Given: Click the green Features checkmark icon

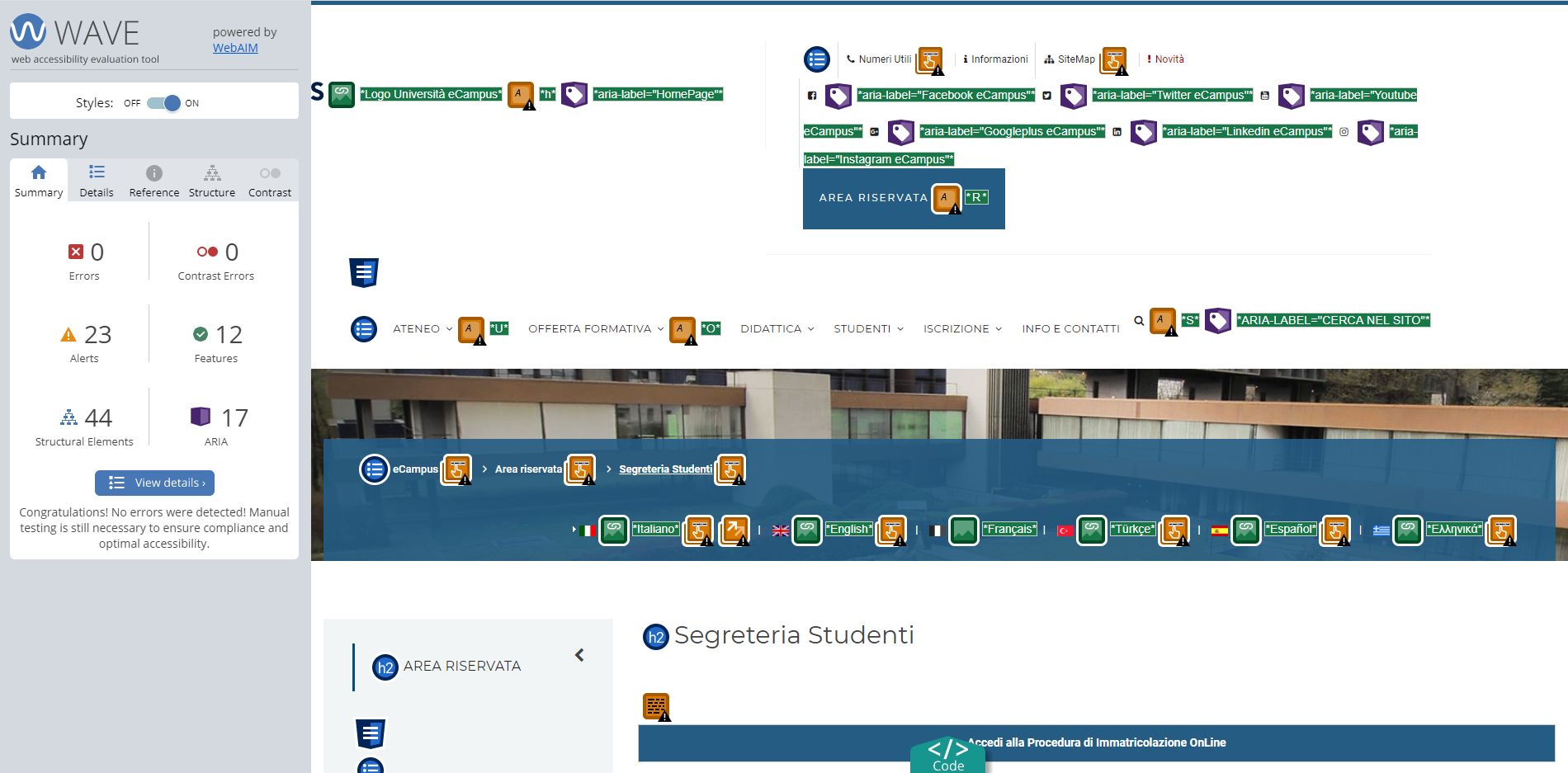Looking at the screenshot, I should [201, 334].
